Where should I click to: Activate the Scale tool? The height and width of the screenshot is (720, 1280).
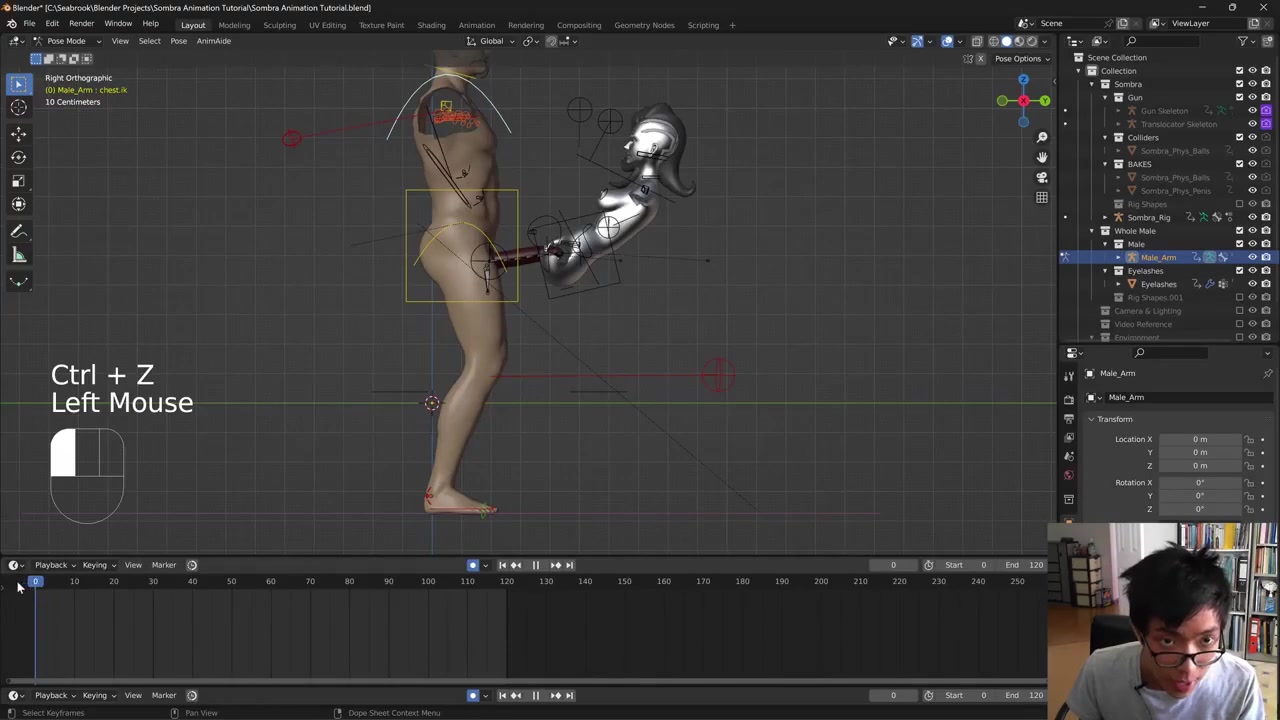18,181
